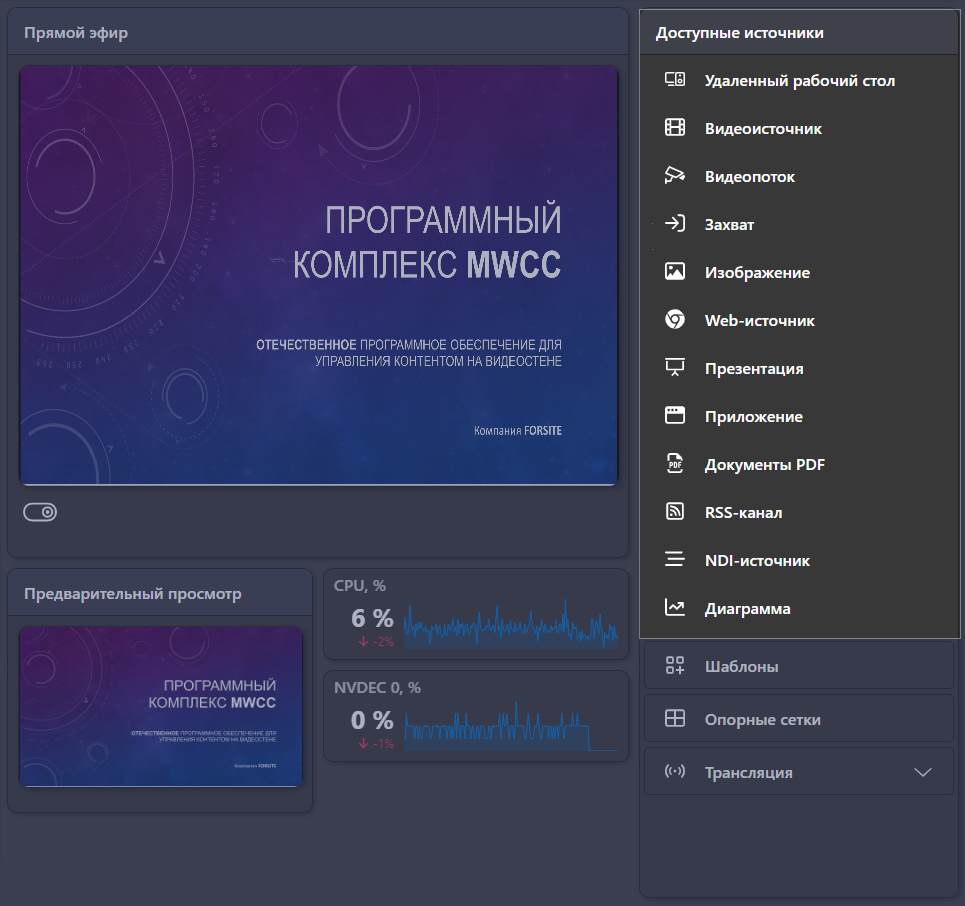Screen dimensions: 965x906
Task: Click the chart icon for Диаграмма
Action: [675, 607]
